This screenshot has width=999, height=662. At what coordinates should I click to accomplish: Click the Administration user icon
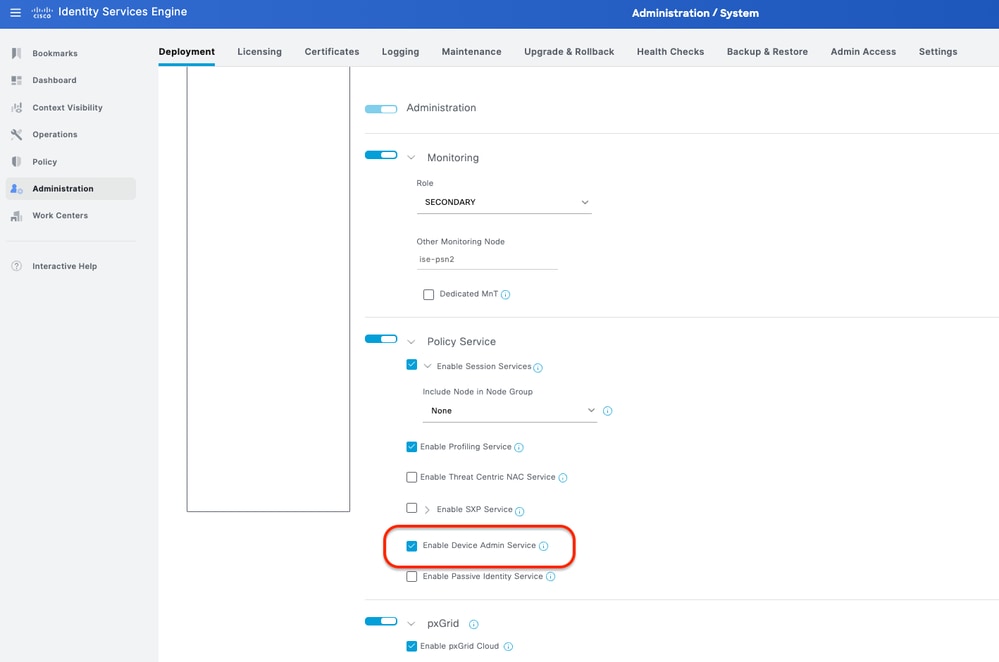pyautogui.click(x=17, y=189)
